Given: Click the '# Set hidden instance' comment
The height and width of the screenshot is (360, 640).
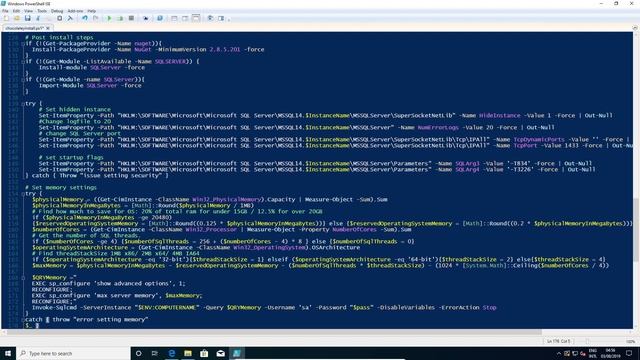Looking at the screenshot, I should [x=75, y=109].
